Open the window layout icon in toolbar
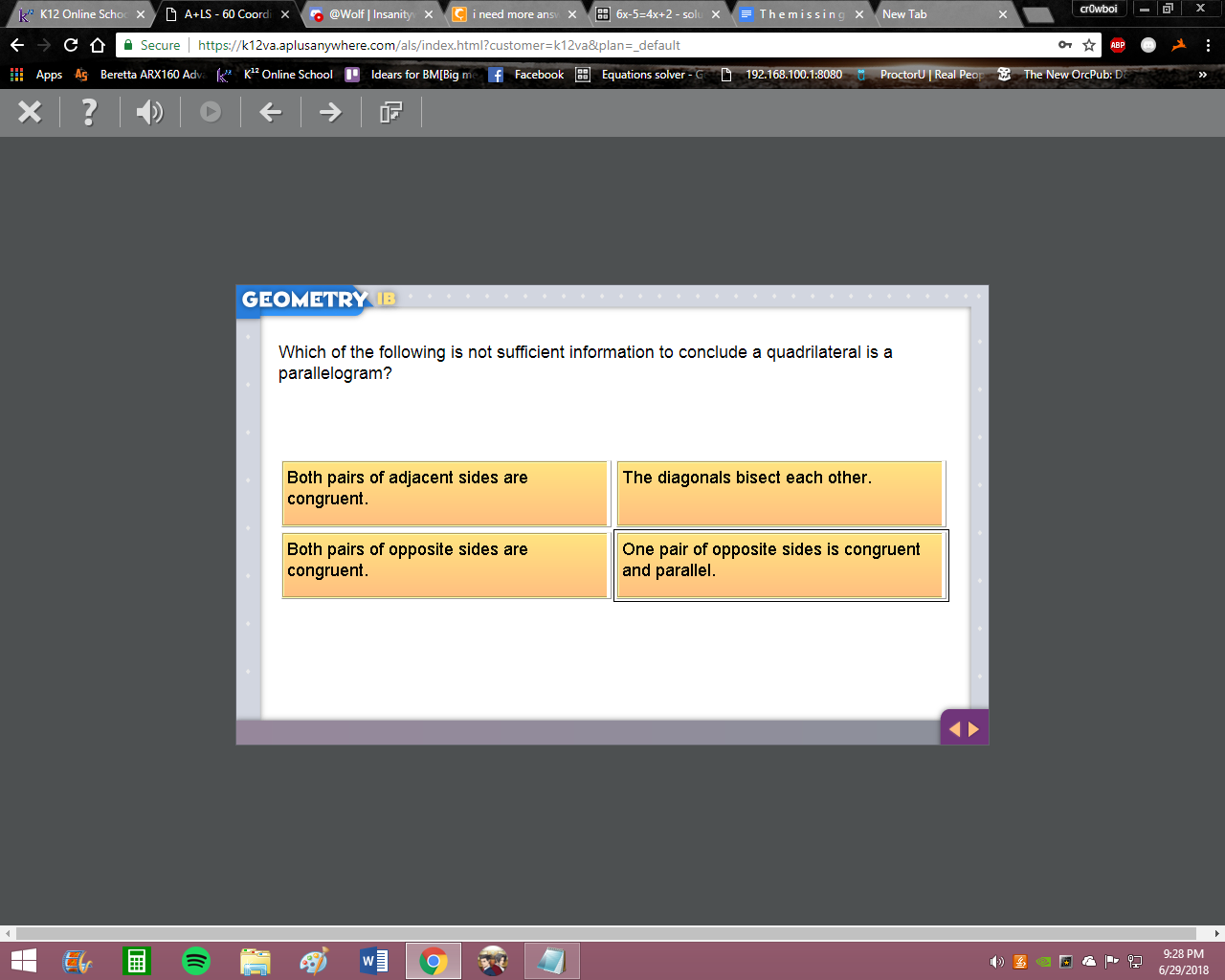 pyautogui.click(x=390, y=112)
